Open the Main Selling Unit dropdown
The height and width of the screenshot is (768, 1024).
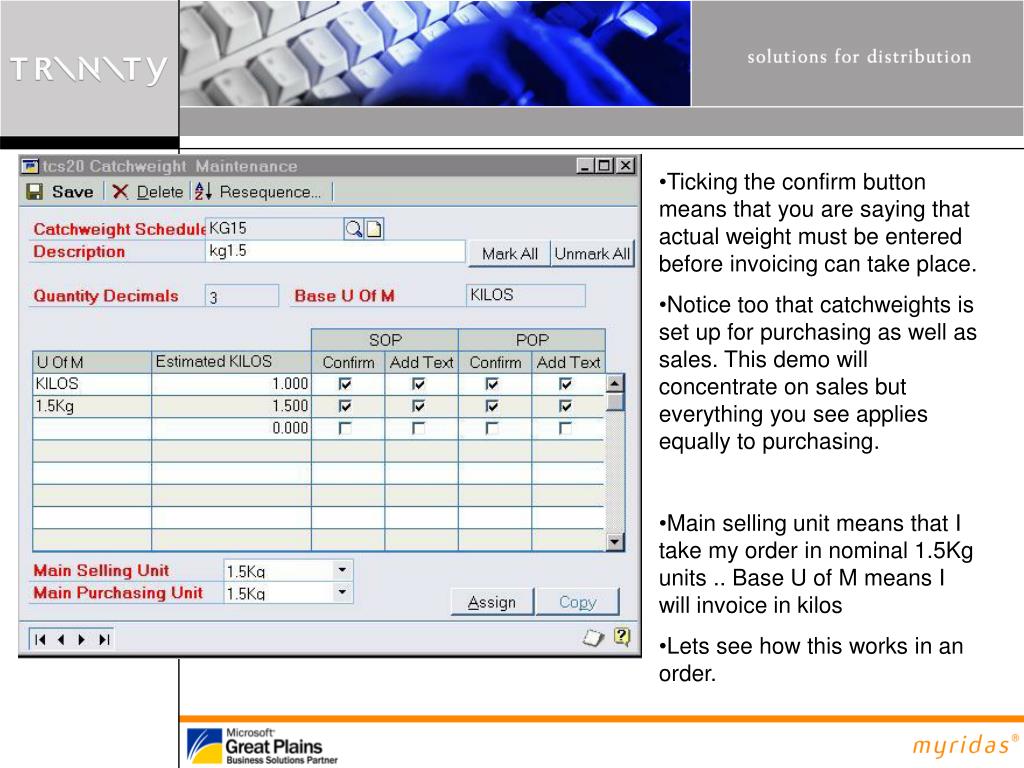coord(342,570)
